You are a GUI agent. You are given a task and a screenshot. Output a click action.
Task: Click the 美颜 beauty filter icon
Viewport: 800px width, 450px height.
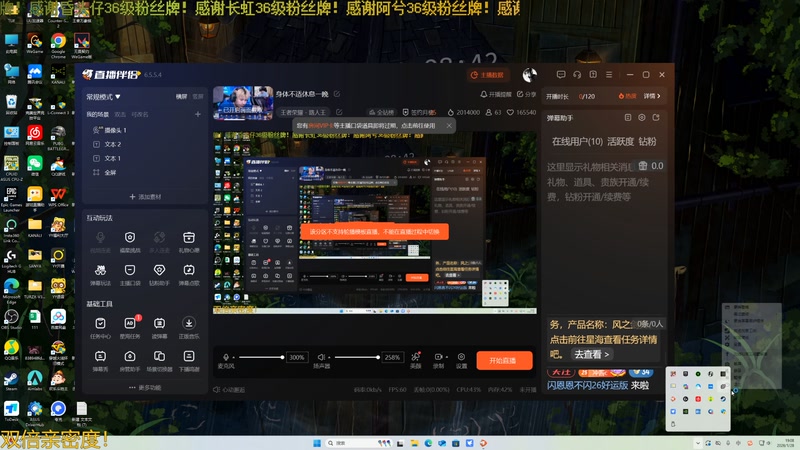tap(416, 359)
